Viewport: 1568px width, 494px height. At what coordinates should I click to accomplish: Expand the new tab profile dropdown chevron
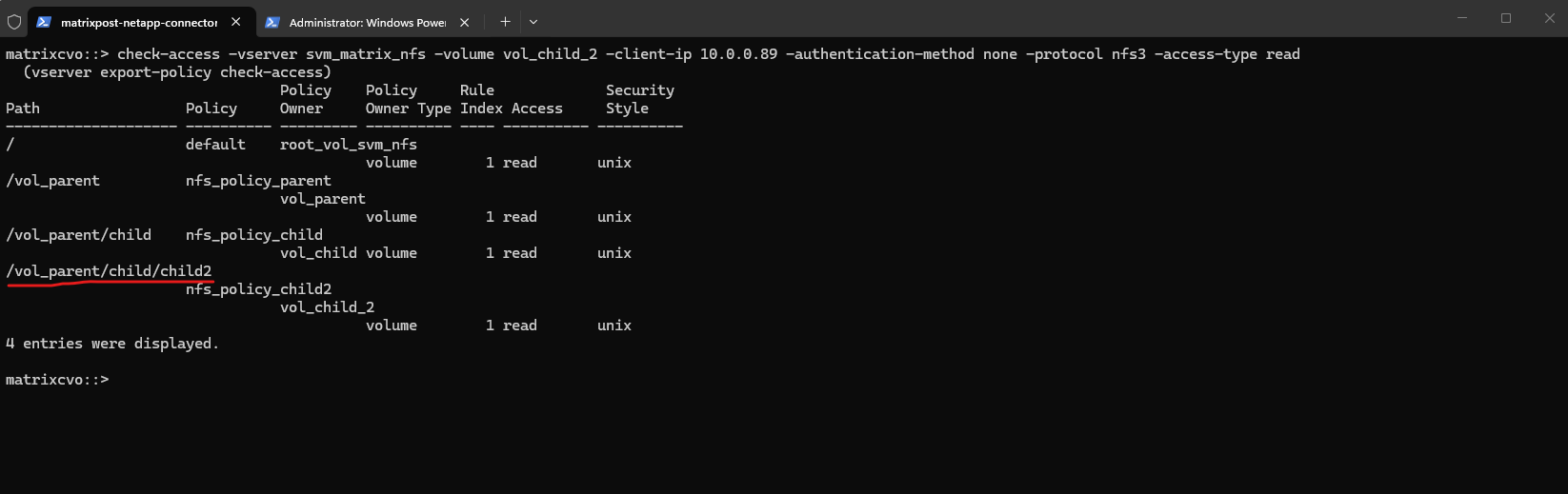[x=533, y=22]
